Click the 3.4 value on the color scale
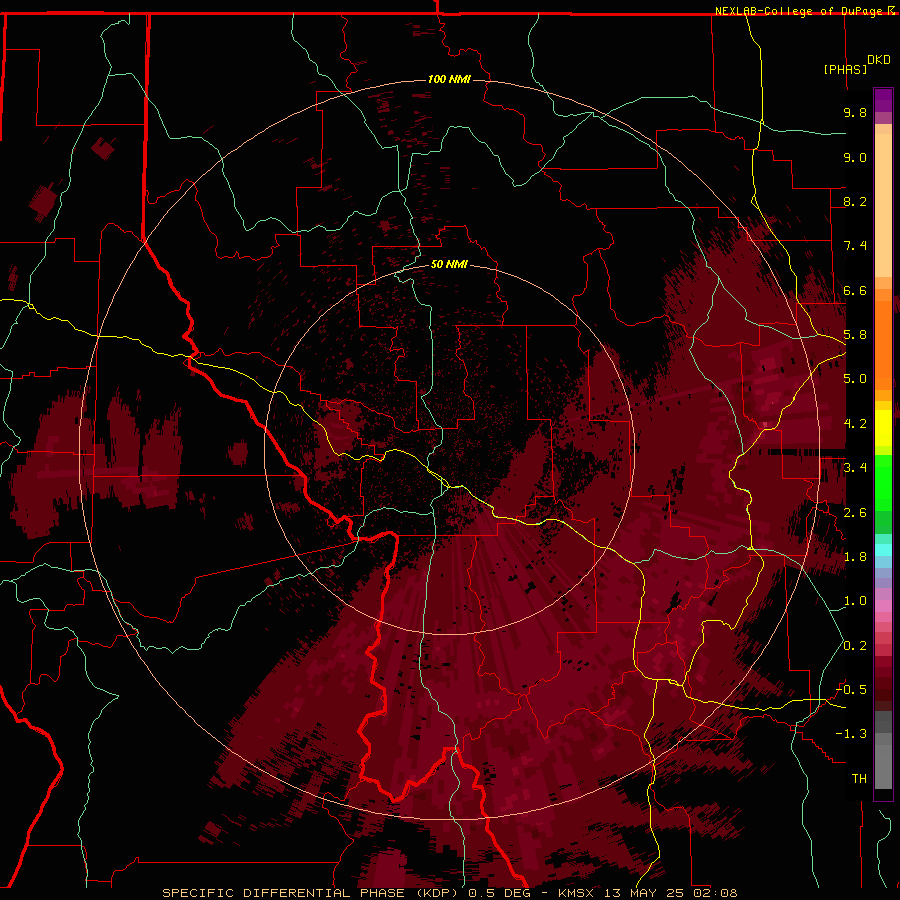This screenshot has width=900, height=900. 855,468
